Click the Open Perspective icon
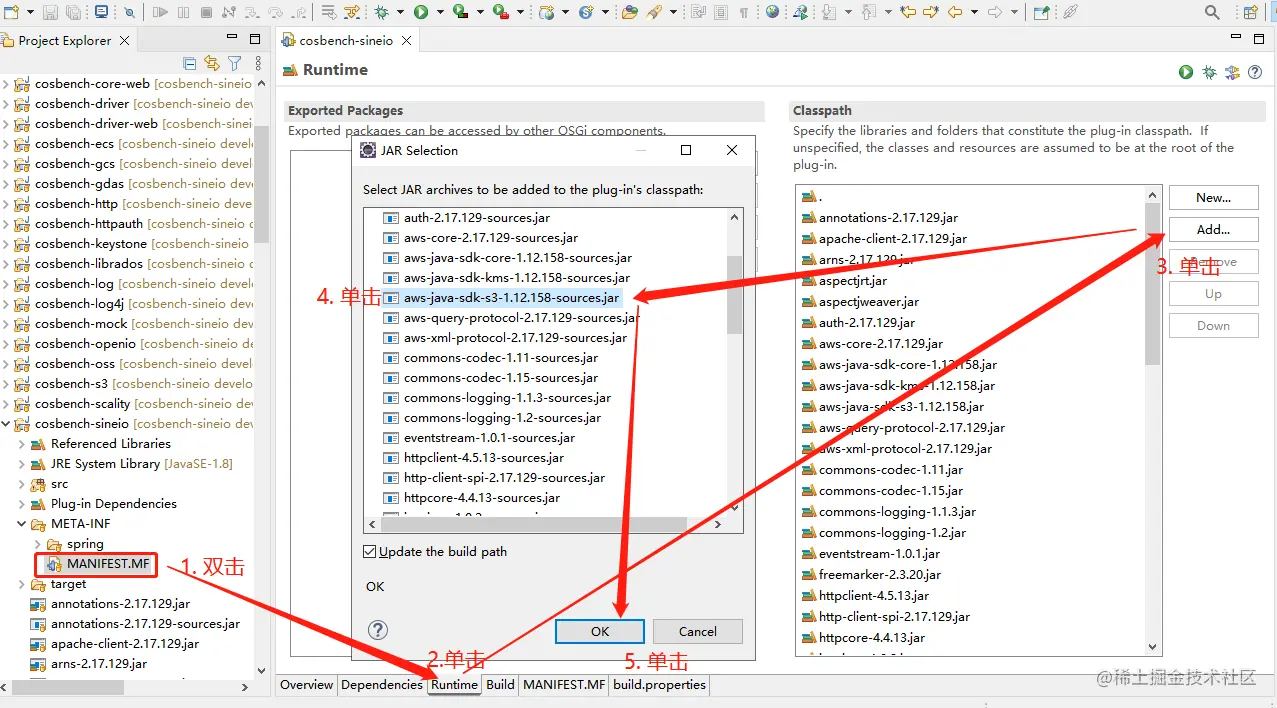The image size is (1277, 708). 1252,12
